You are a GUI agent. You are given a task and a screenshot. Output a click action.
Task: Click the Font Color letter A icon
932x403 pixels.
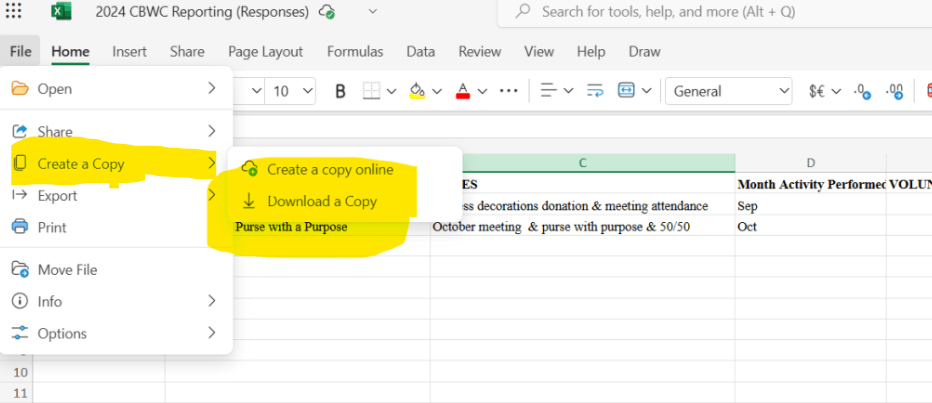(x=463, y=91)
